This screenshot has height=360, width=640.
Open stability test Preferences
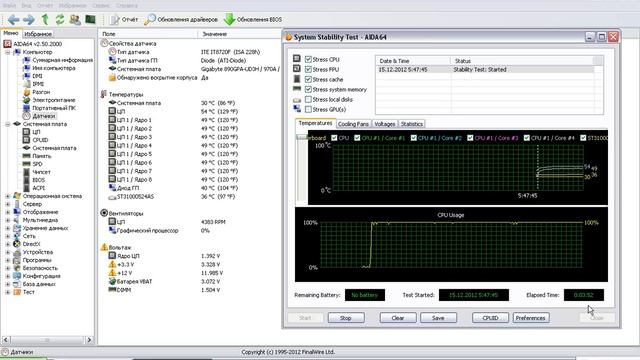coord(531,318)
